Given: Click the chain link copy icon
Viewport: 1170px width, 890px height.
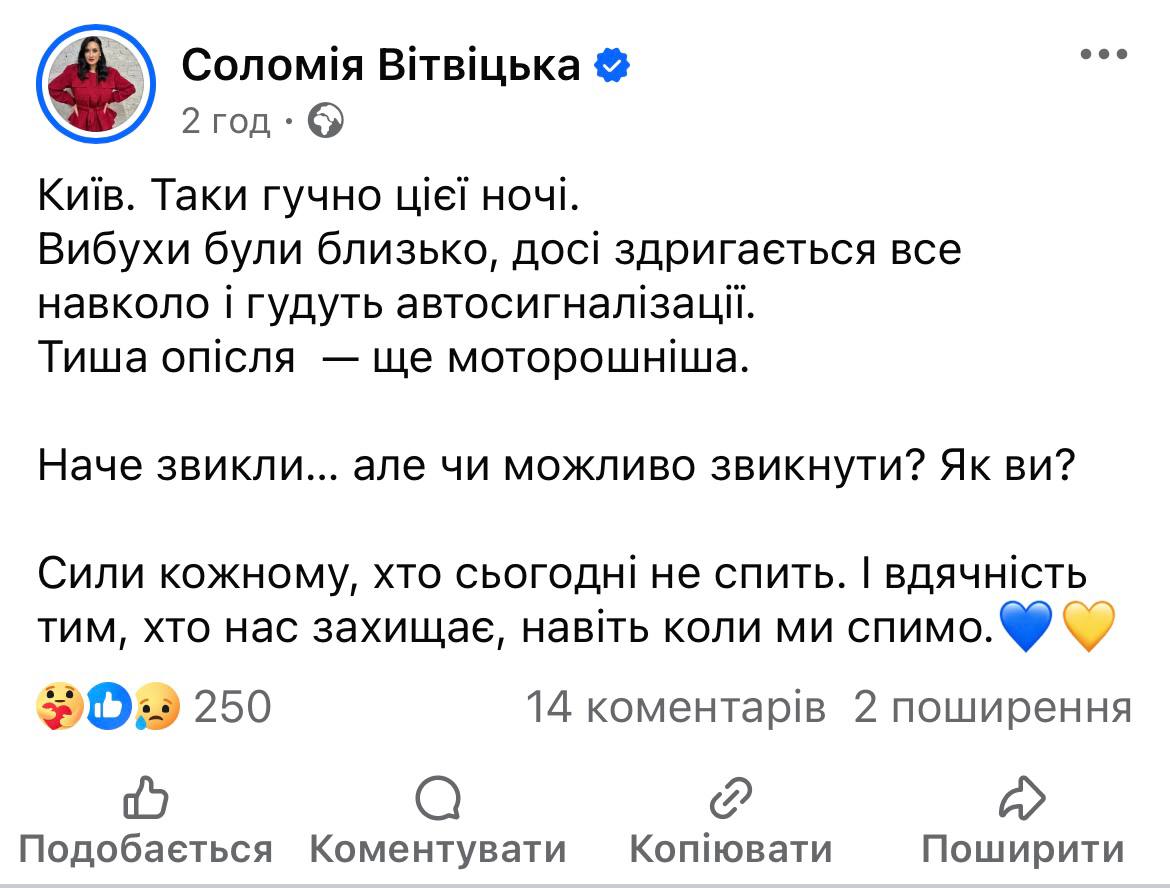Looking at the screenshot, I should tap(730, 799).
